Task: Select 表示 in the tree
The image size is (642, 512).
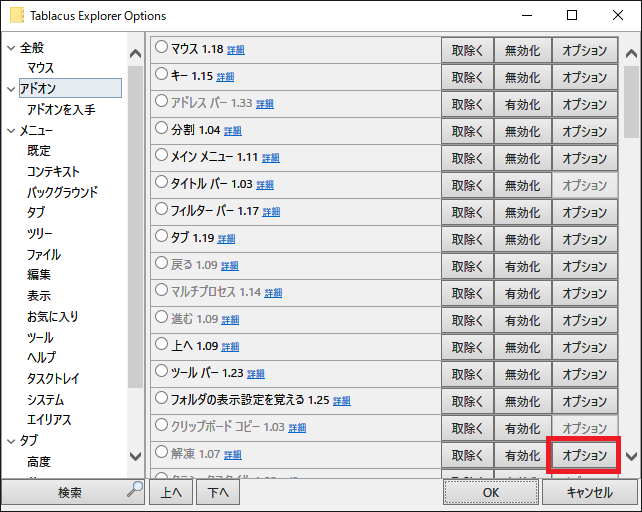Action: coord(39,296)
